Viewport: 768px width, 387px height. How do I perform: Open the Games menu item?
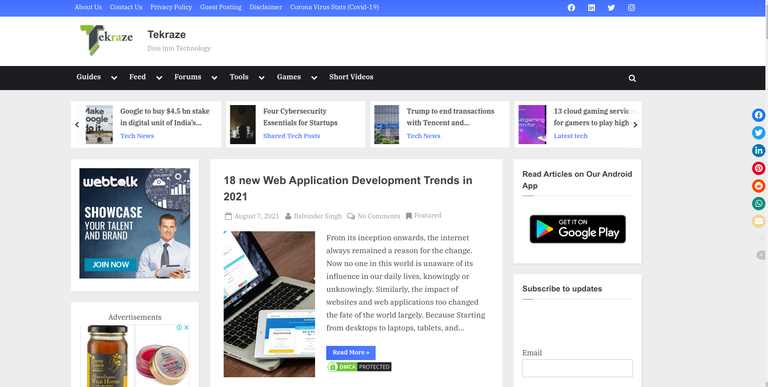point(289,77)
